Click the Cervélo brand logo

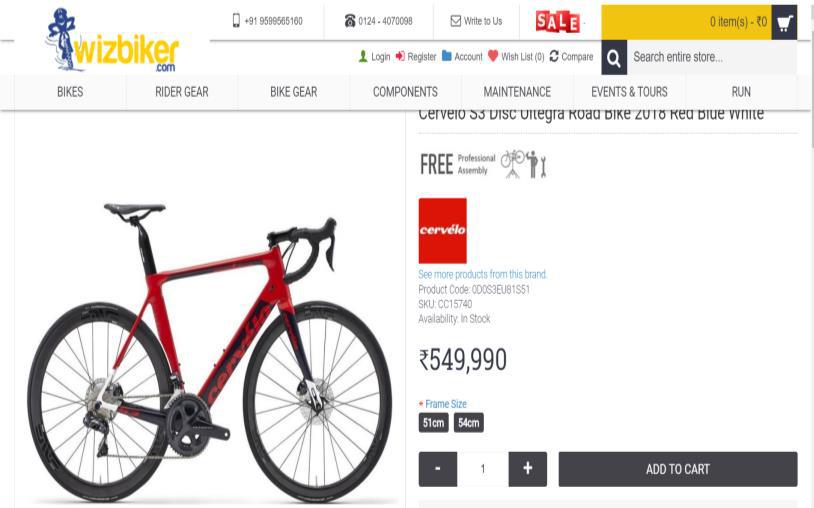click(442, 230)
